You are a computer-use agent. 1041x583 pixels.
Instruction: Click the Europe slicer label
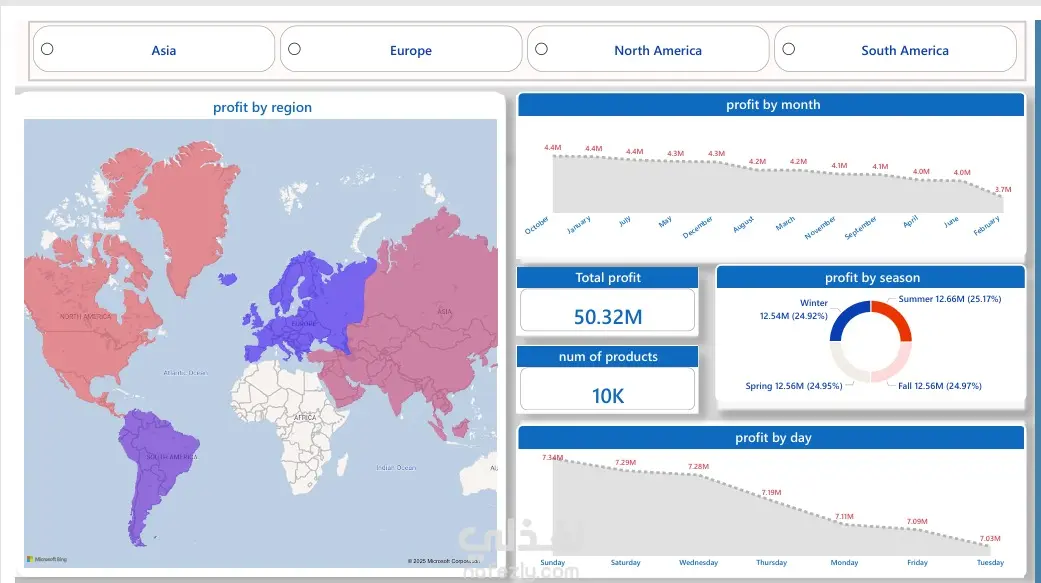click(410, 50)
